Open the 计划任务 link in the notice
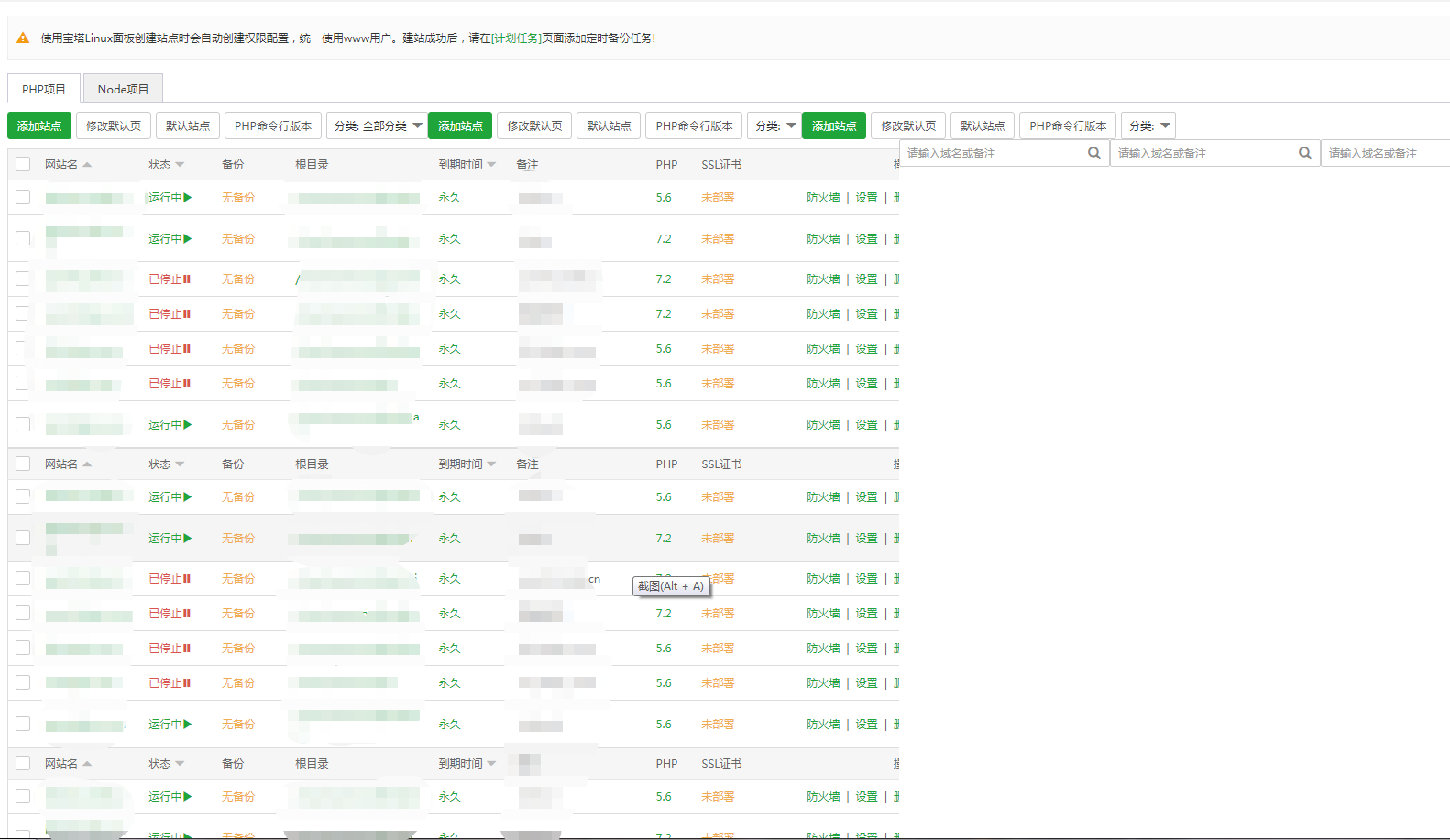 coord(516,38)
